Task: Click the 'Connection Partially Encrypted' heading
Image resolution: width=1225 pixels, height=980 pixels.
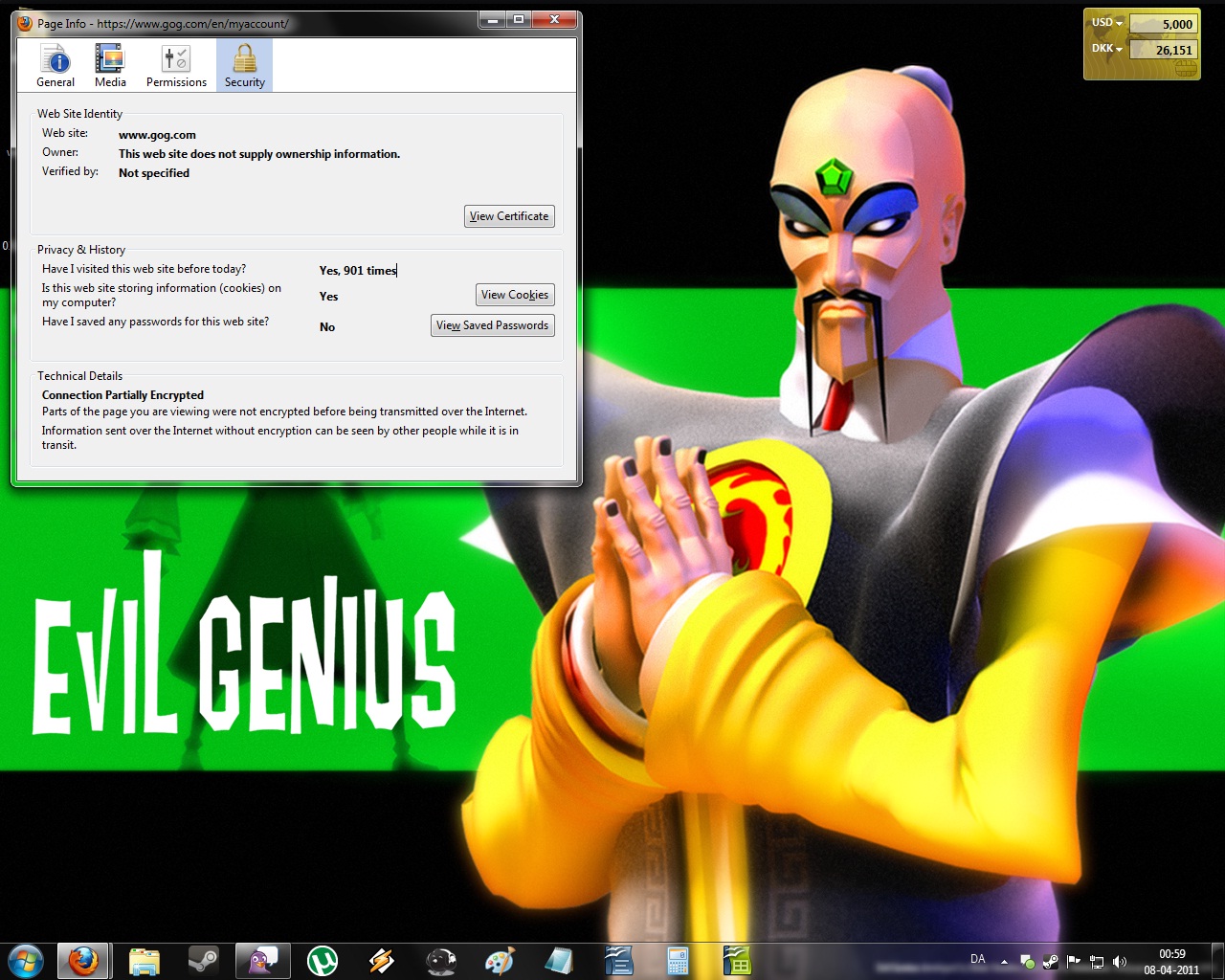Action: pos(122,395)
